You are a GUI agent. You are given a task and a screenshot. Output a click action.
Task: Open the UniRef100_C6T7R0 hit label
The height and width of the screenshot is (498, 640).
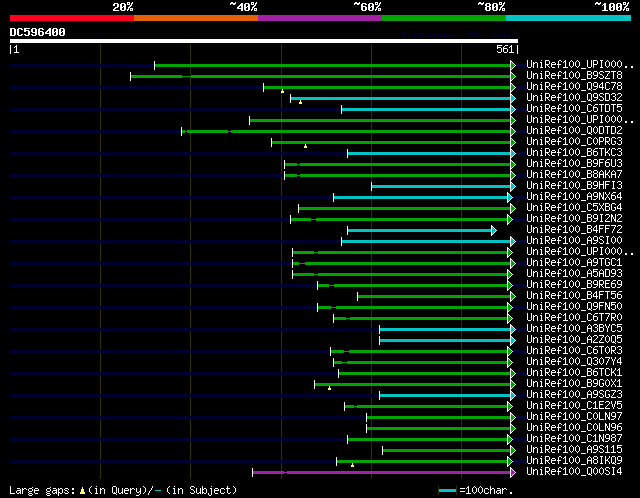574,318
